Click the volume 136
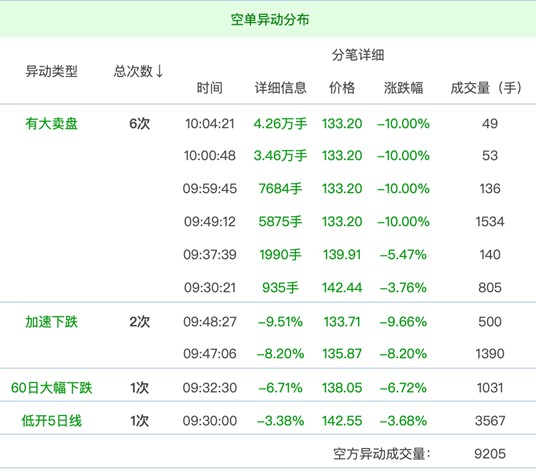The width and height of the screenshot is (536, 470). (x=490, y=188)
